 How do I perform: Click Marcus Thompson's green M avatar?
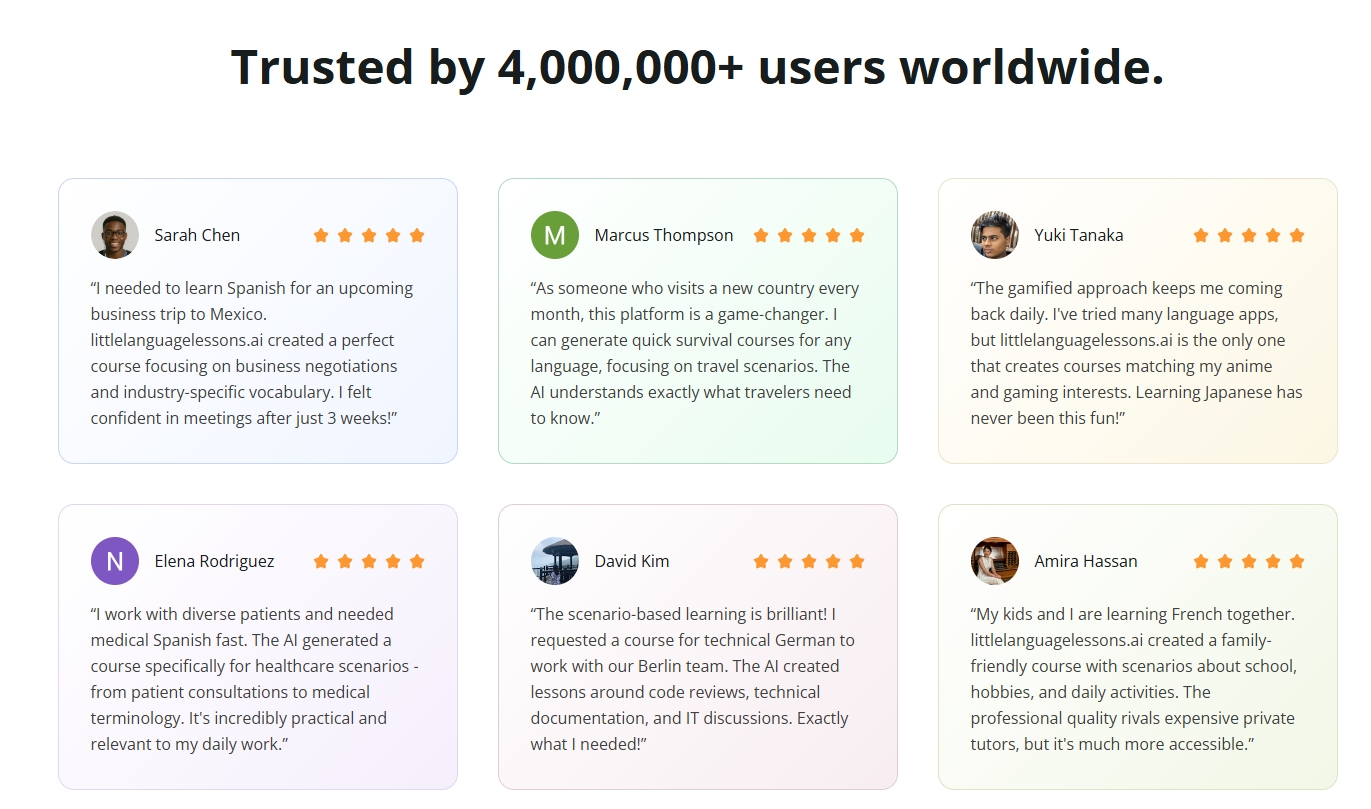pos(555,235)
